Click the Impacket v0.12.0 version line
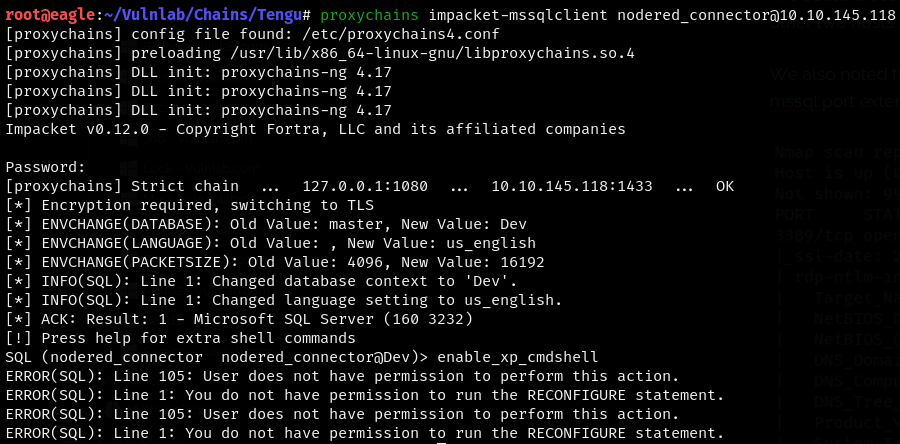The width and height of the screenshot is (900, 444). (315, 129)
